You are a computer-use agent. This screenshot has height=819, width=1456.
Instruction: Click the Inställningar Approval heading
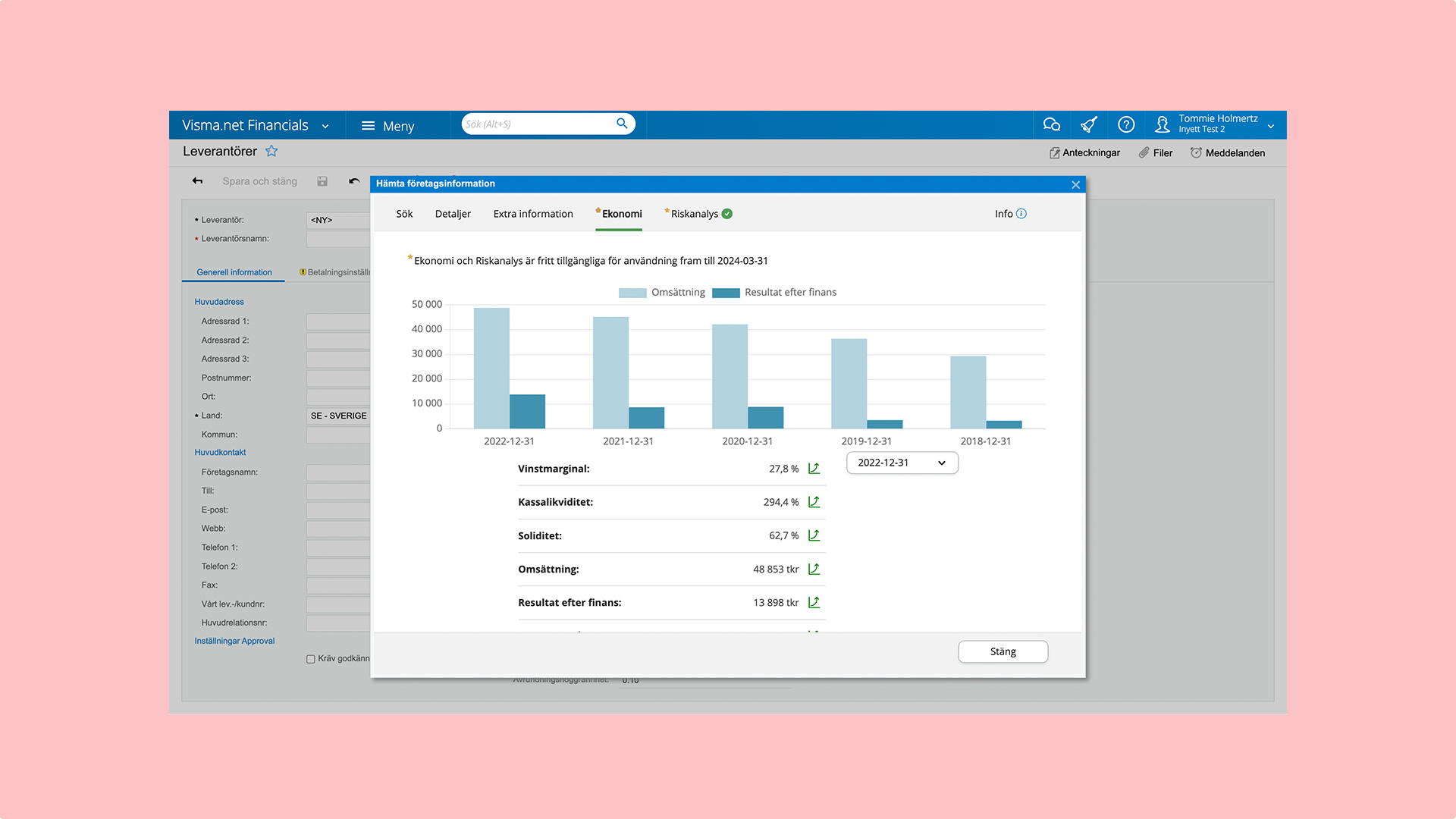click(234, 642)
